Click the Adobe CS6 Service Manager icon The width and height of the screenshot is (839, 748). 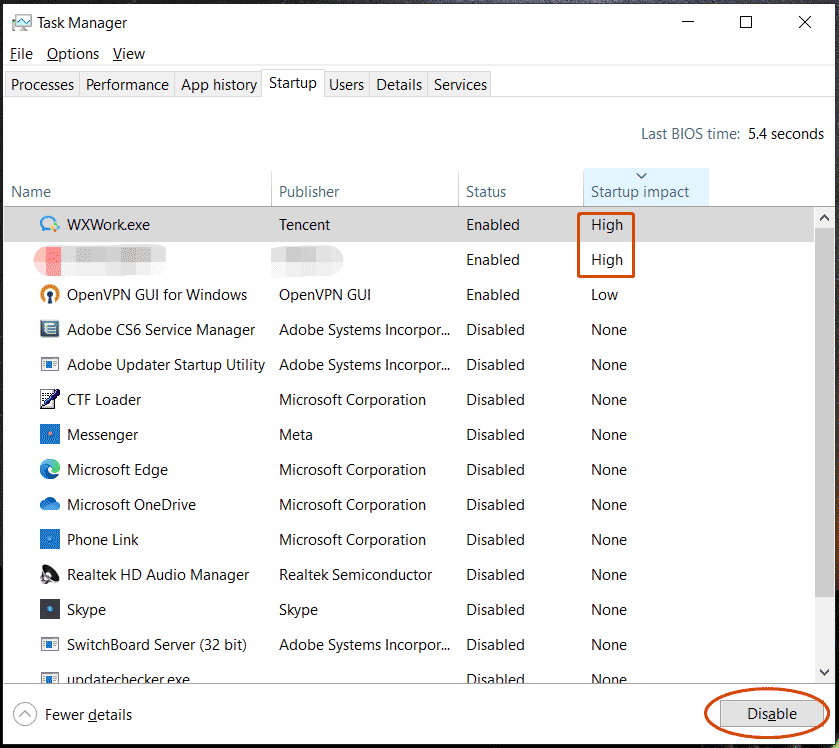tap(50, 330)
